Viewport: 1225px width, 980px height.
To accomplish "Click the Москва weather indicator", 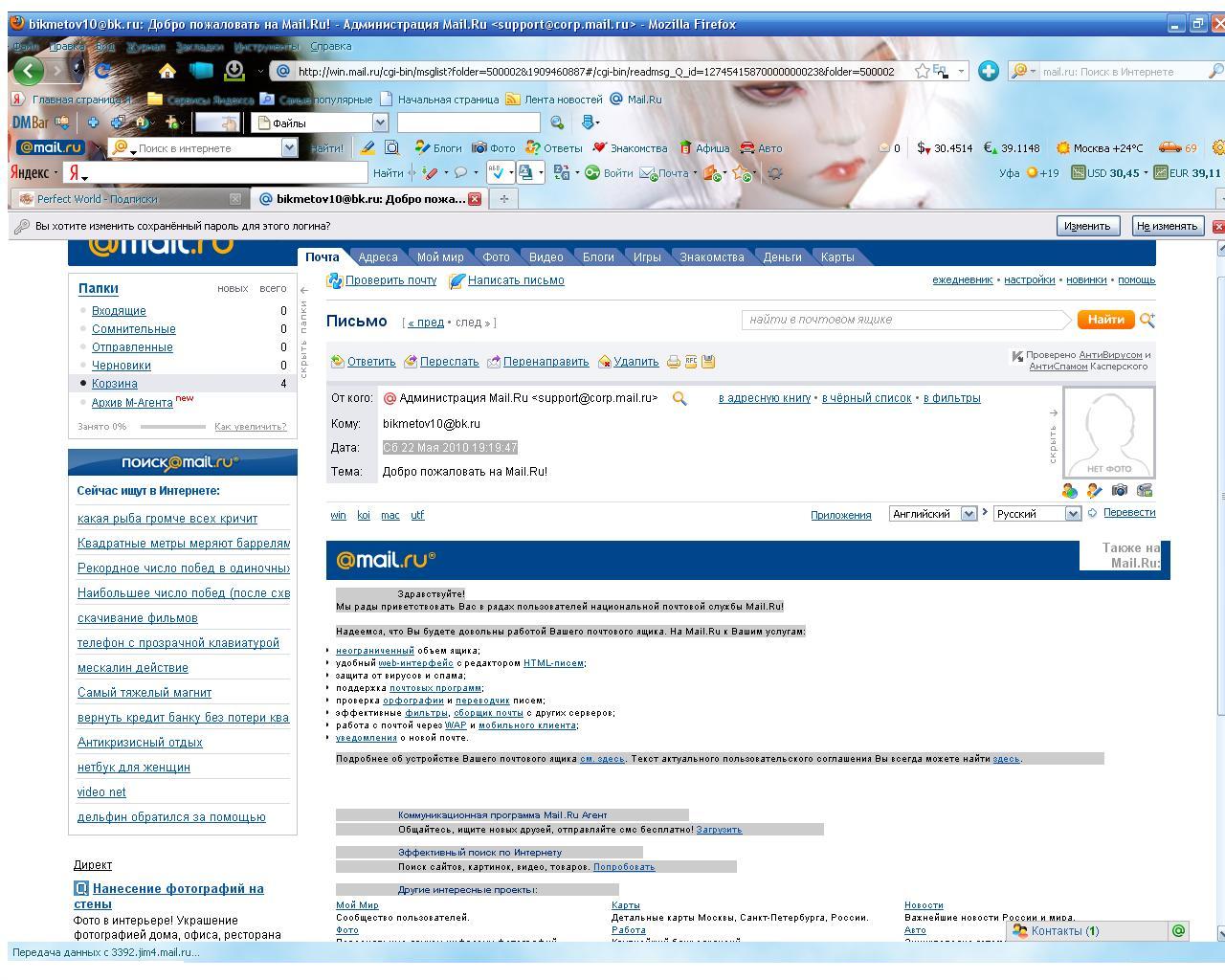I will coord(1100,148).
